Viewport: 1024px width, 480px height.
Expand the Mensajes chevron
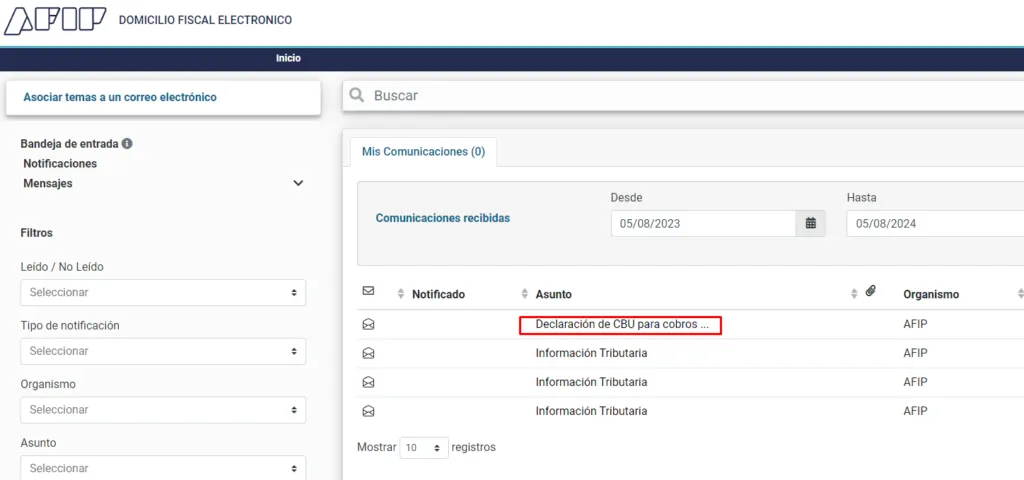pos(298,184)
